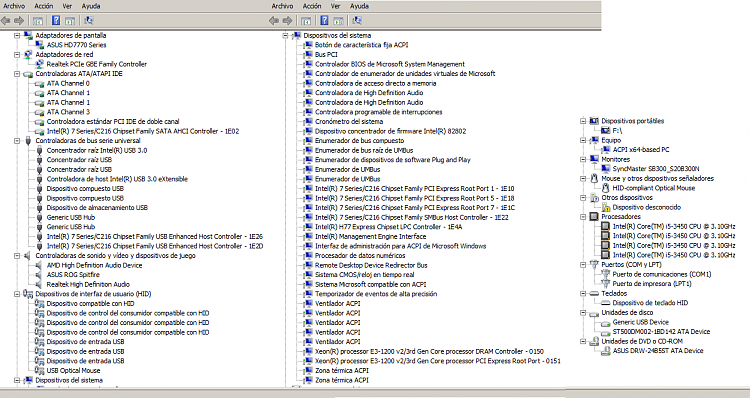Viewport: 750px width, 398px height.
Task: Click the Dispositivo de teclado HID keyboard icon
Action: pos(606,303)
